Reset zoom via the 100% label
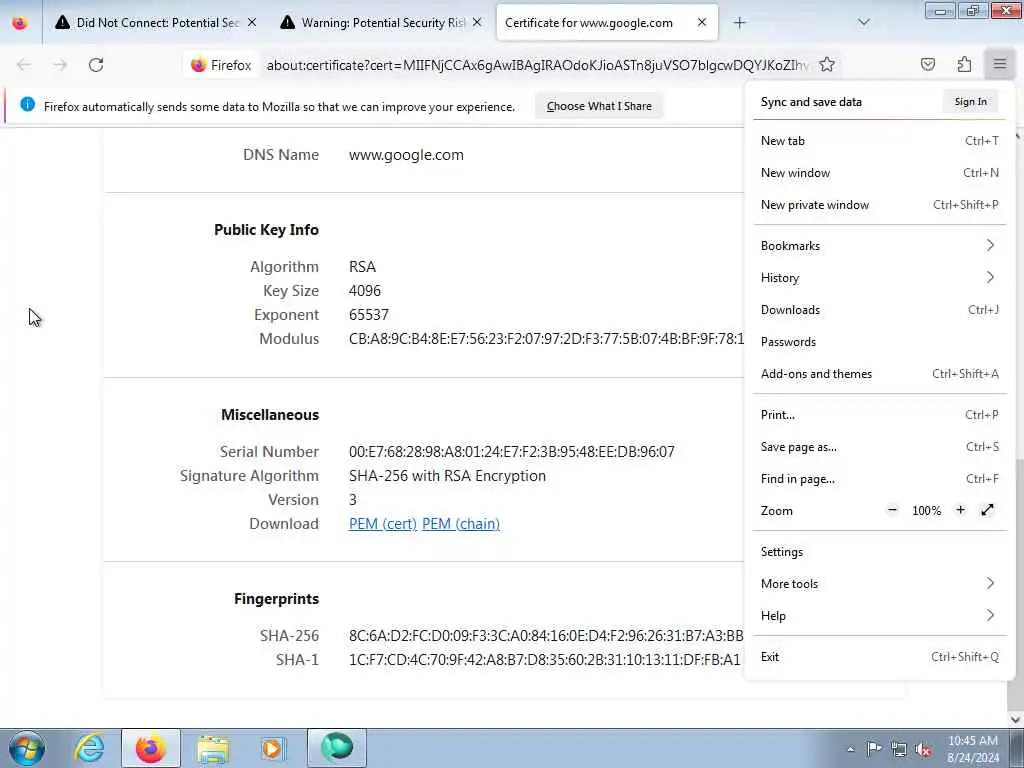Viewport: 1024px width, 768px height. pos(926,511)
